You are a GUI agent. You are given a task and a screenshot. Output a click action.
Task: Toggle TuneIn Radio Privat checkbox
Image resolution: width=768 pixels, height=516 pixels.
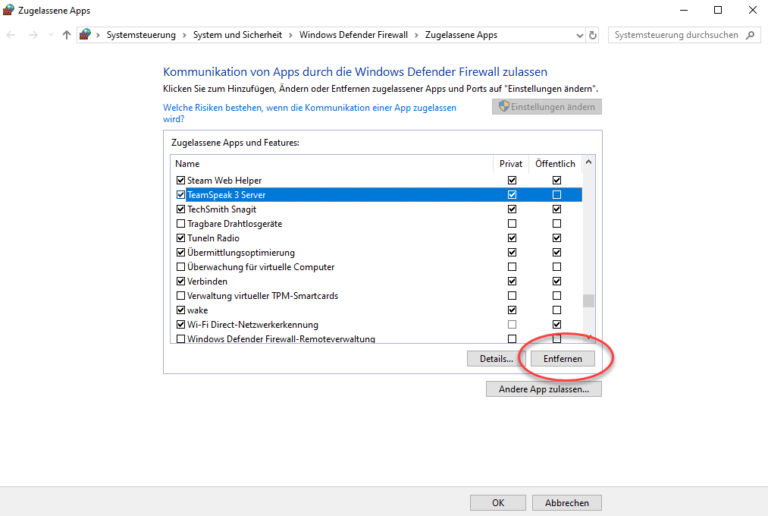512,238
